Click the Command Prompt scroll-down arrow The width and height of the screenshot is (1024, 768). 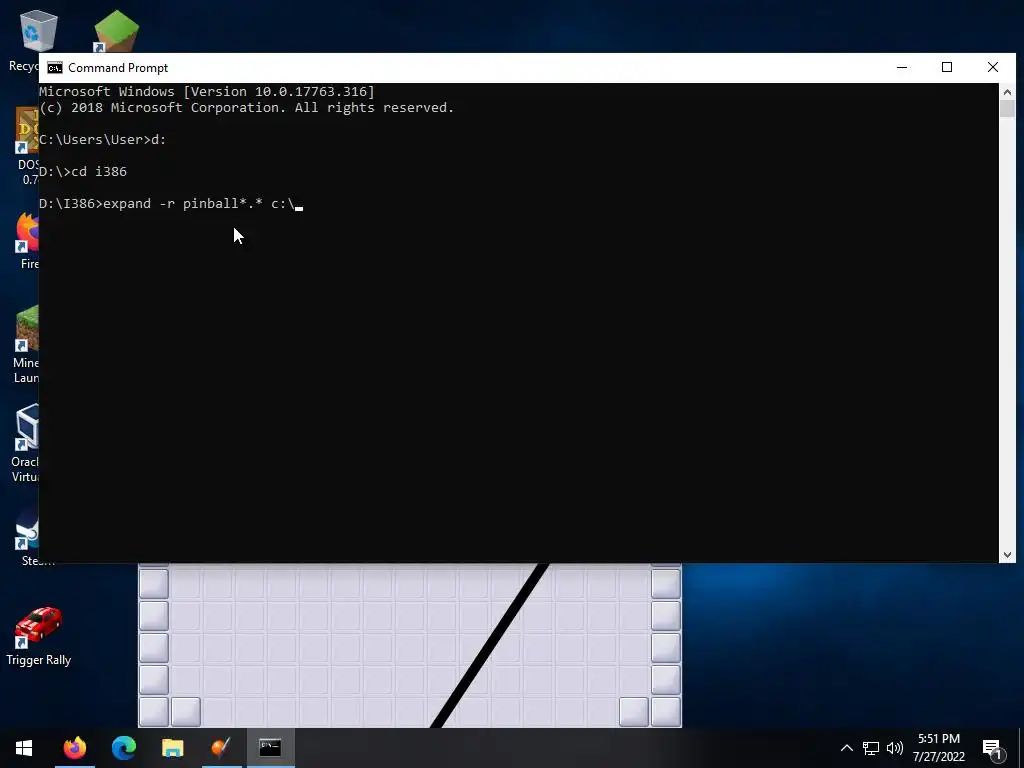tap(1007, 554)
